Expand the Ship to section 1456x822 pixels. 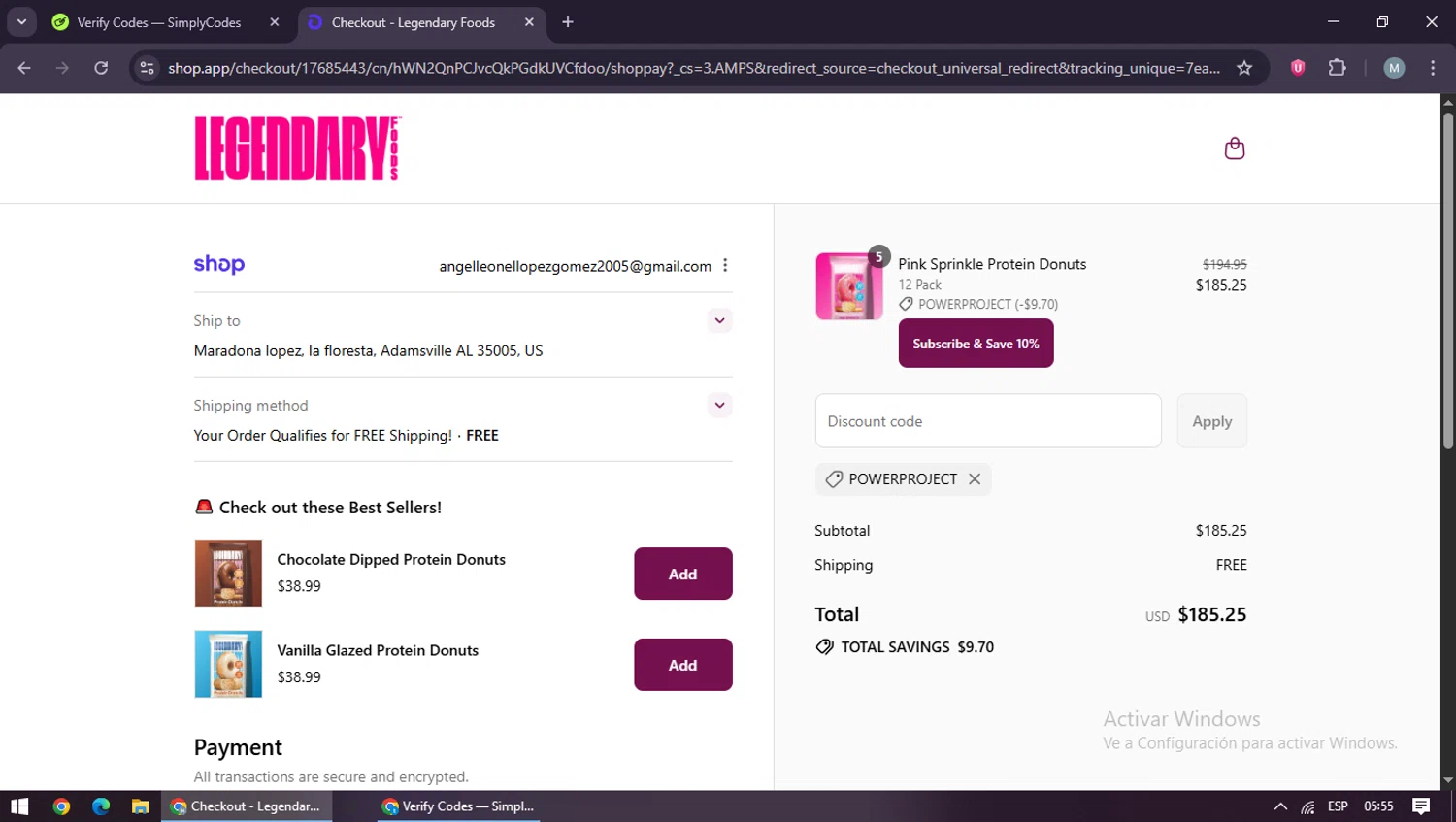pos(719,320)
